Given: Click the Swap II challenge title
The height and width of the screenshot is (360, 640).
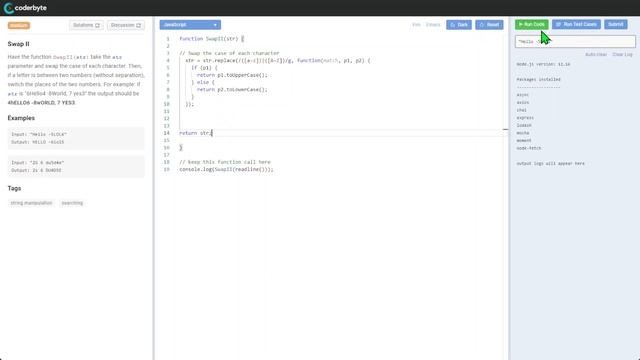Looking at the screenshot, I should click(18, 44).
